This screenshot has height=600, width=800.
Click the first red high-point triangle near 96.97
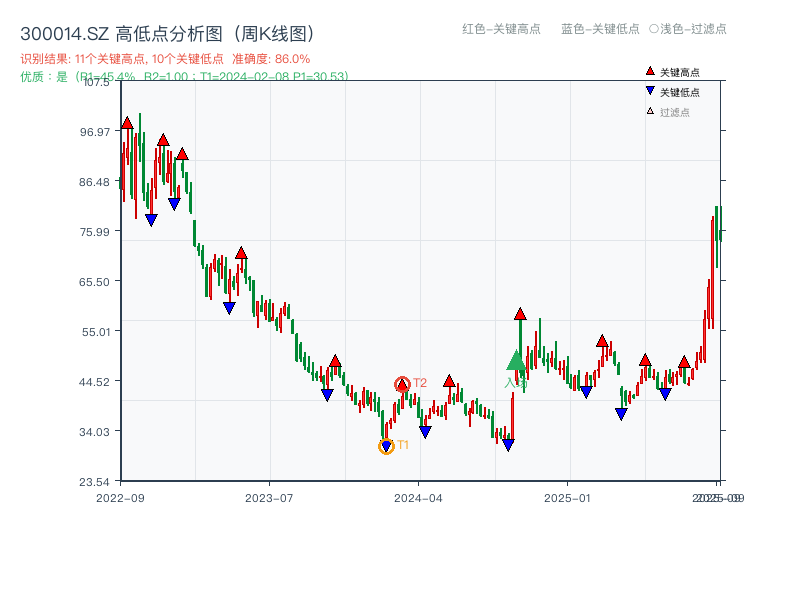point(127,123)
